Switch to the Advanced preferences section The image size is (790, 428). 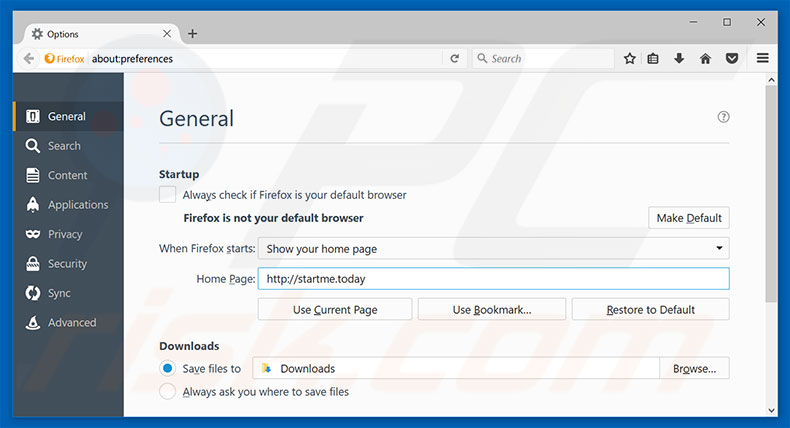[x=71, y=323]
